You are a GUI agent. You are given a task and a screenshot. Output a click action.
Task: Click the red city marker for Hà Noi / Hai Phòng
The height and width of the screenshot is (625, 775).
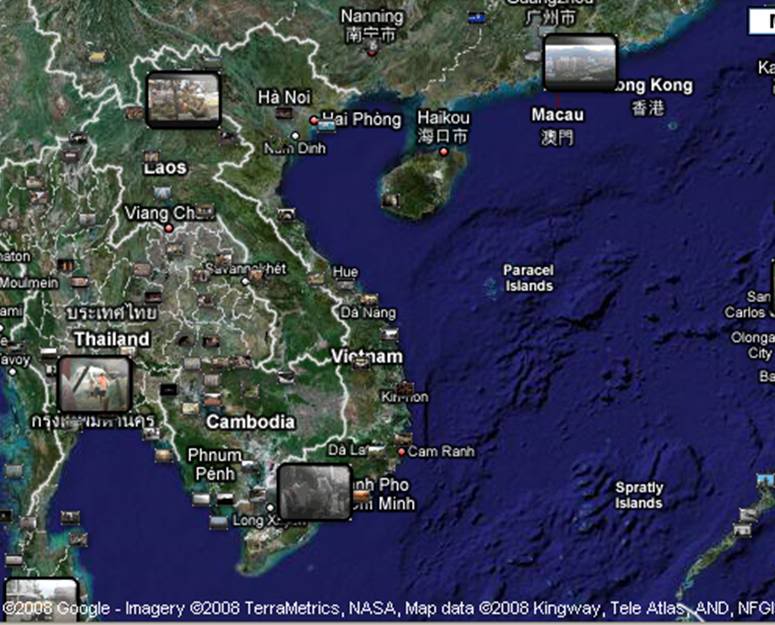314,121
